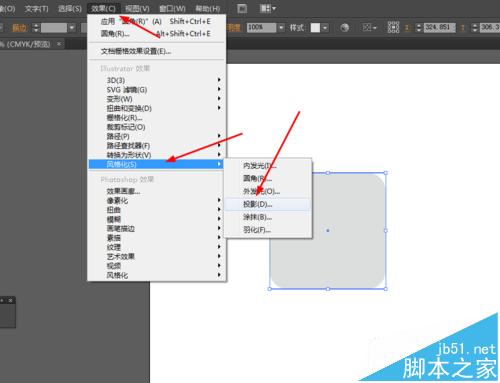Close the small floating panel at left

pyautogui.click(x=11, y=300)
